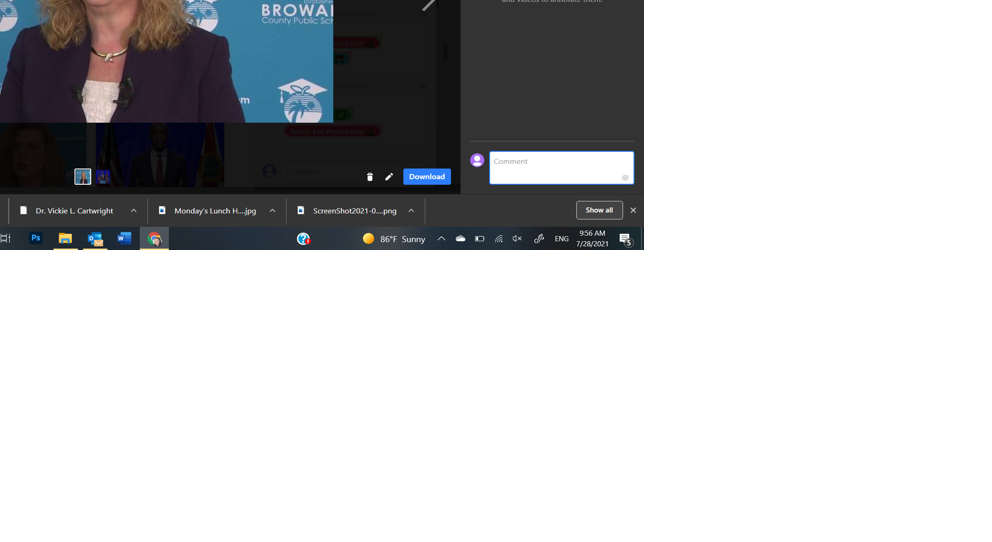This screenshot has height=542, width=992.
Task: Click the Chrome icon in taskbar
Action: click(x=154, y=239)
